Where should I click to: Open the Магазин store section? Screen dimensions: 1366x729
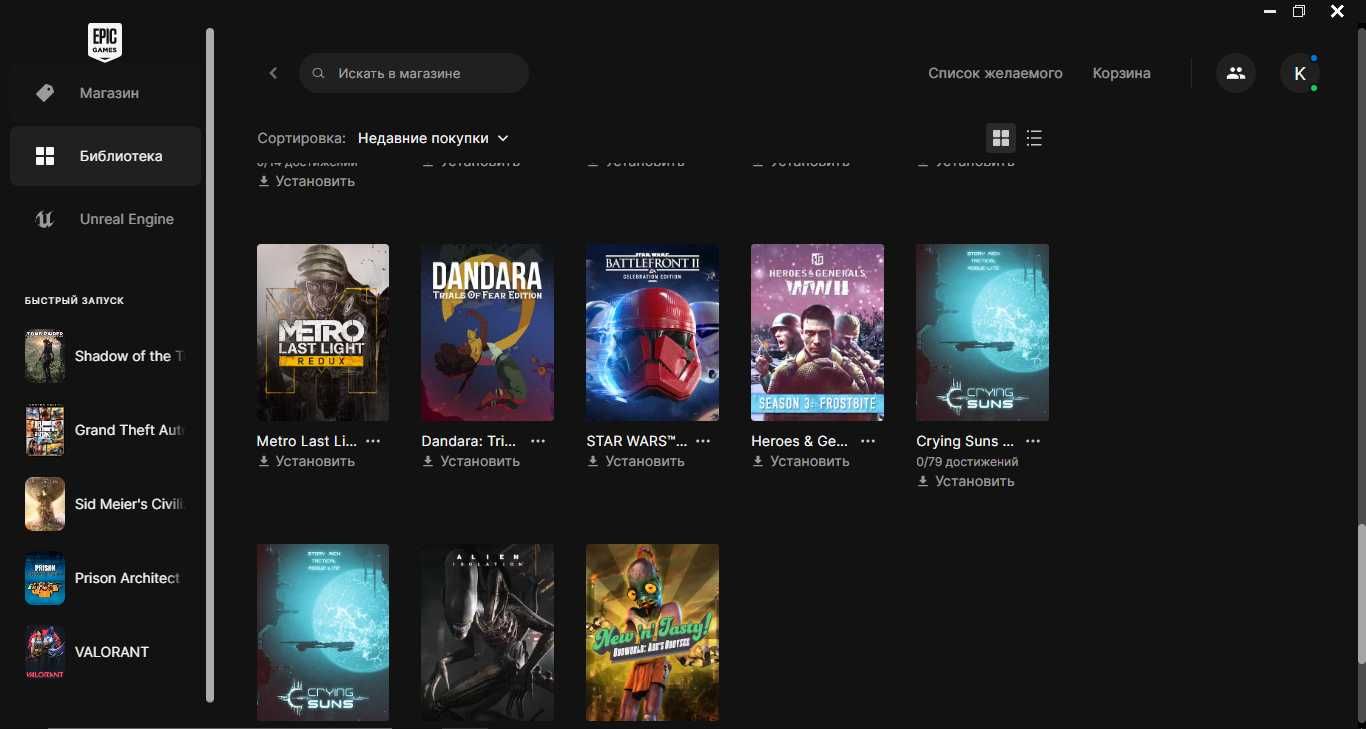(x=105, y=93)
